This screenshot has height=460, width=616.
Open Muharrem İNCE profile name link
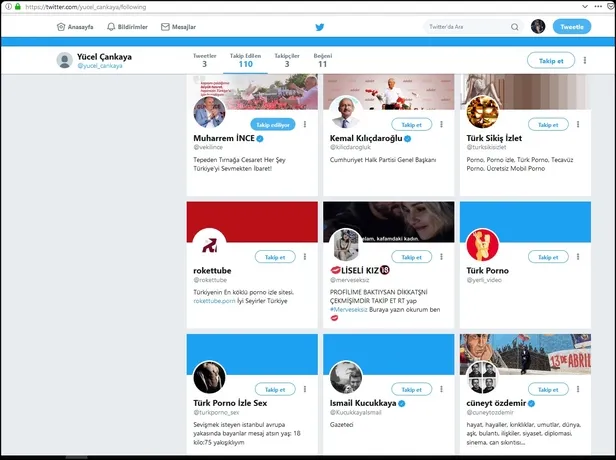[x=224, y=138]
